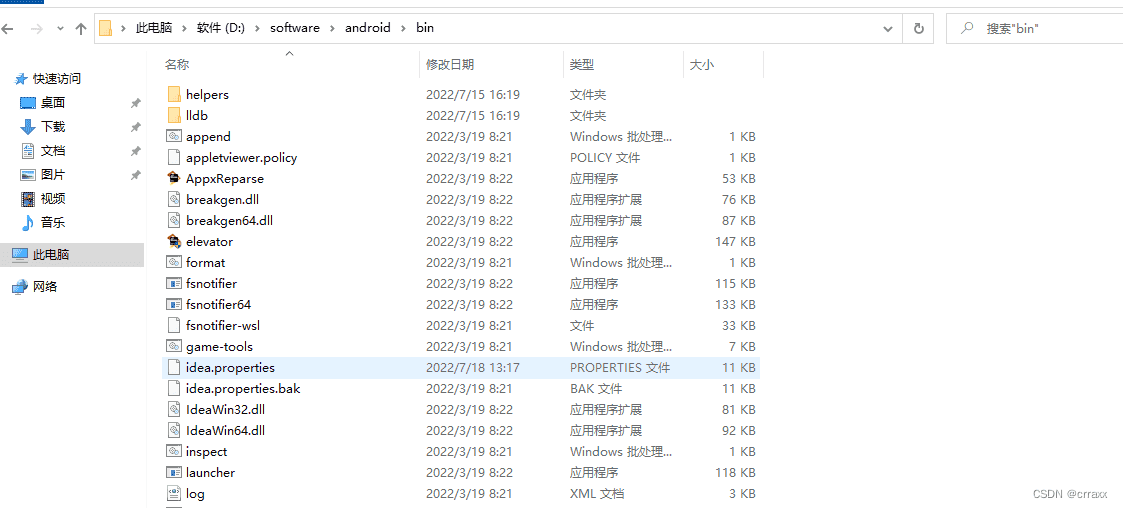Click the lldb folder icon
The width and height of the screenshot is (1123, 508).
[173, 115]
